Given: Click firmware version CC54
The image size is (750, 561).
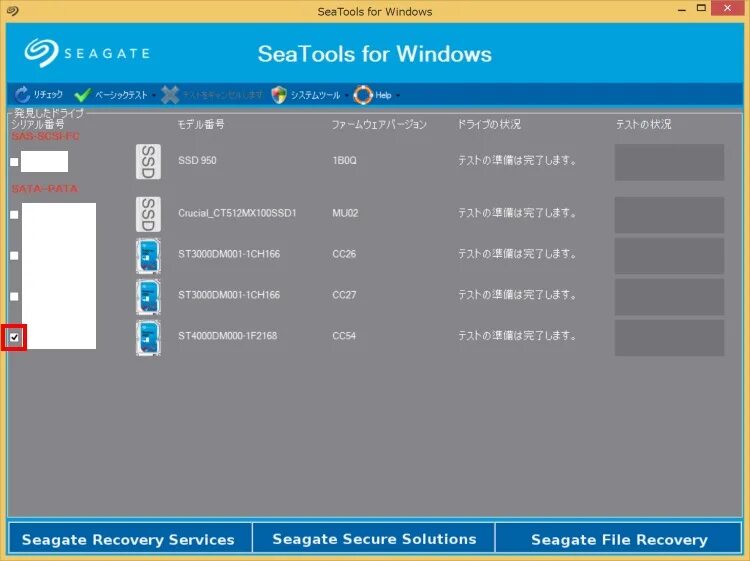Looking at the screenshot, I should 344,336.
